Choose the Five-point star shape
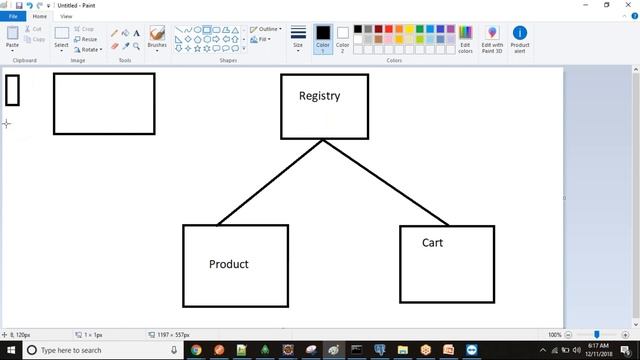The width and height of the screenshot is (640, 360). point(198,49)
